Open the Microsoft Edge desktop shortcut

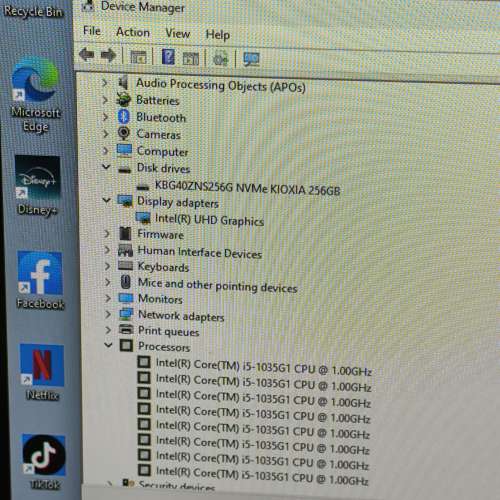pos(35,94)
